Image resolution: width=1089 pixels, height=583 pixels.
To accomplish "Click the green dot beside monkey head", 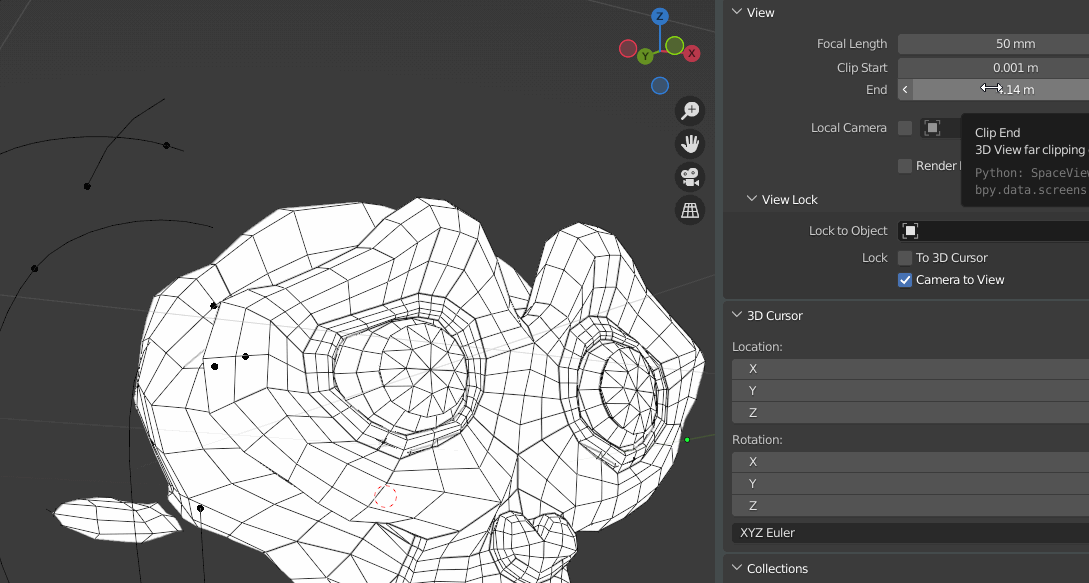I will tap(688, 440).
